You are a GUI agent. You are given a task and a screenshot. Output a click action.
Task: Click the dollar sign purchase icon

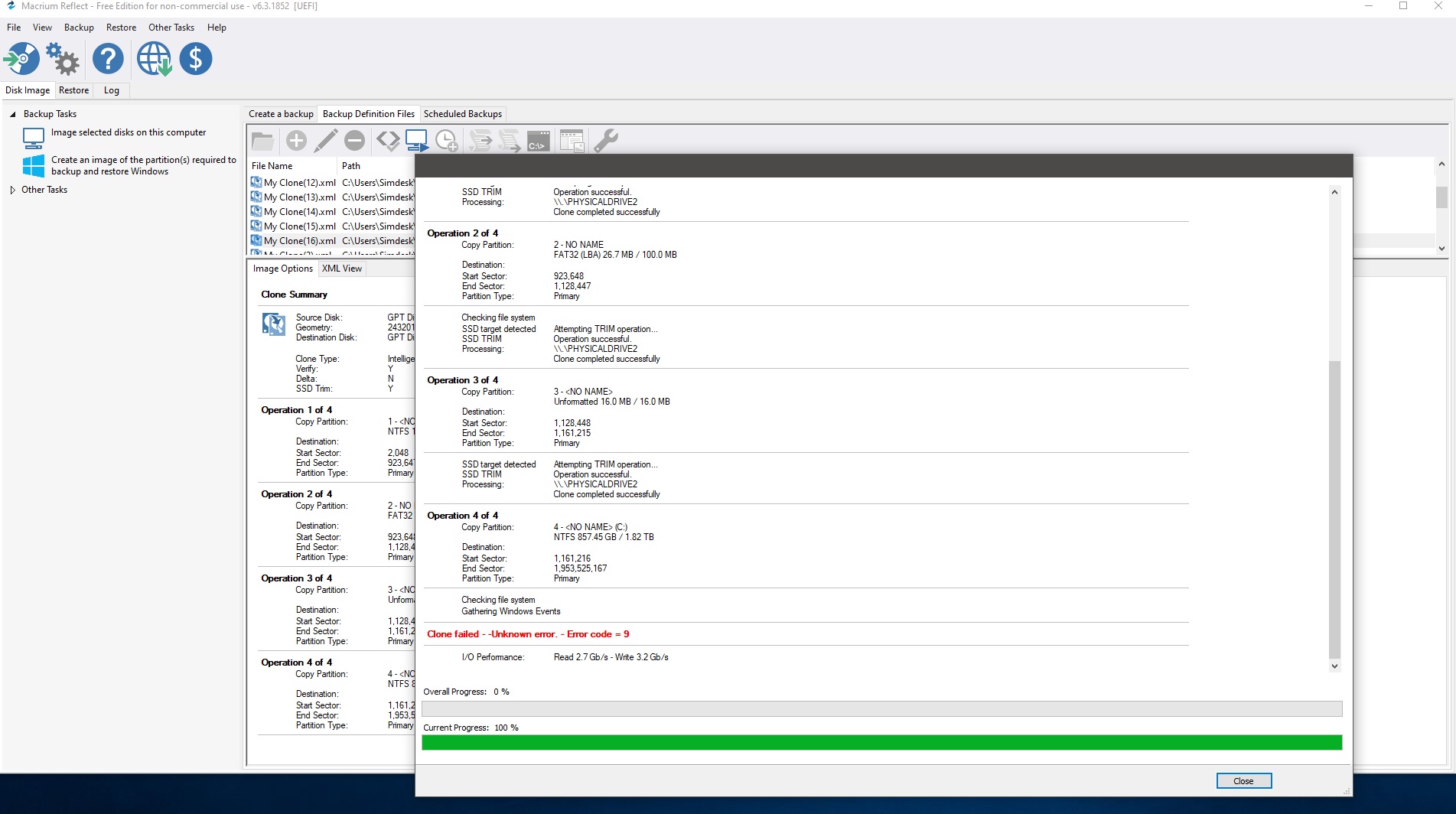[196, 59]
